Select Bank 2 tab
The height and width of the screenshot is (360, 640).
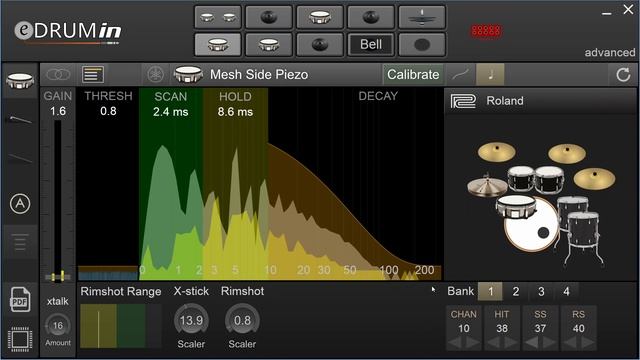[516, 291]
